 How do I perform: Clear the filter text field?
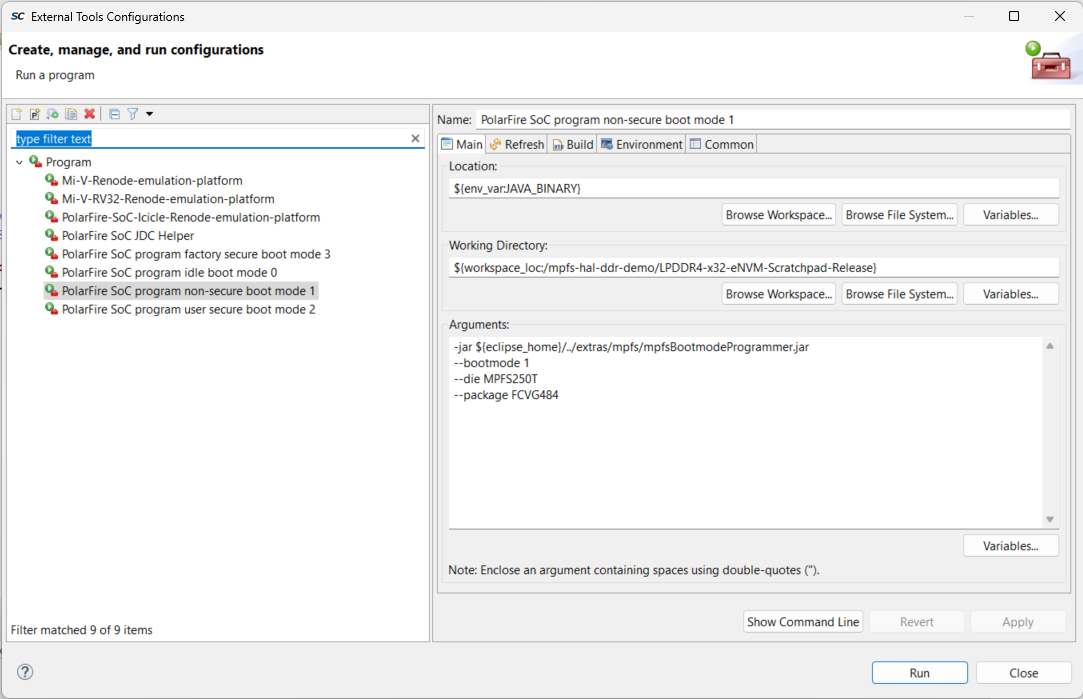[416, 139]
